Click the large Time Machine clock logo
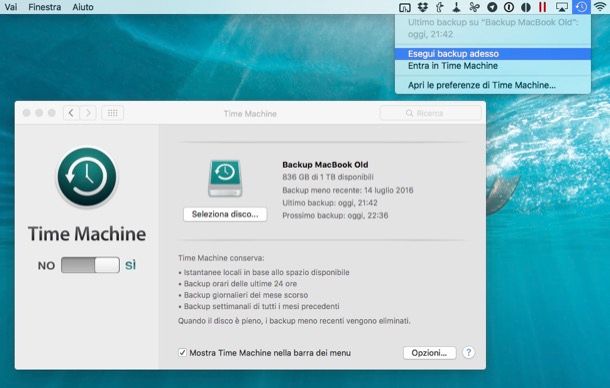Screen dimensions: 610x388 coord(87,176)
